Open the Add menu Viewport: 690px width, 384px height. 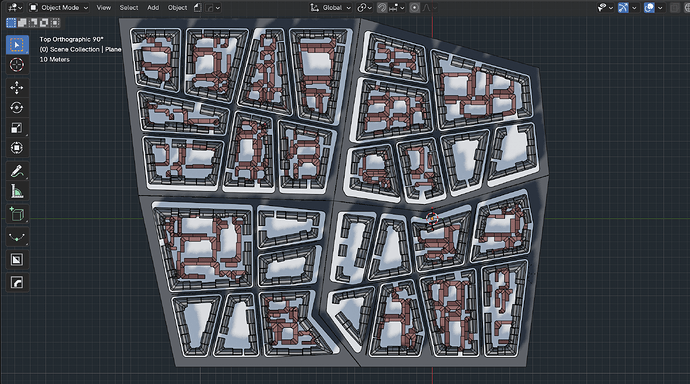(153, 7)
